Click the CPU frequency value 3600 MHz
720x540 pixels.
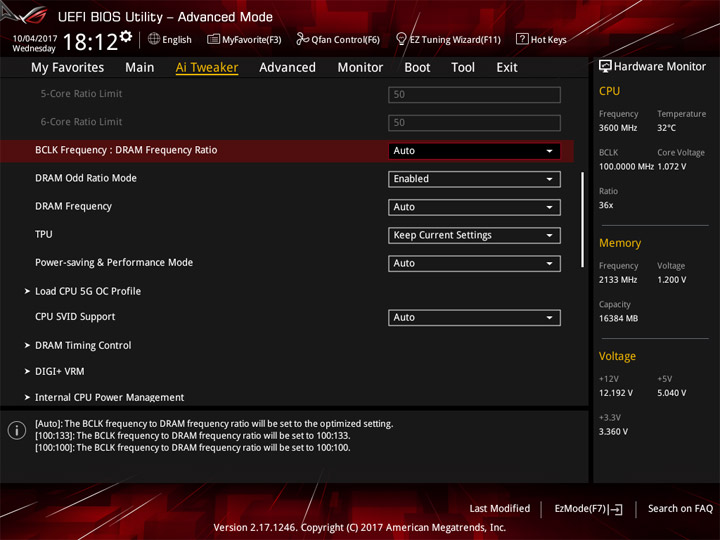pos(618,128)
